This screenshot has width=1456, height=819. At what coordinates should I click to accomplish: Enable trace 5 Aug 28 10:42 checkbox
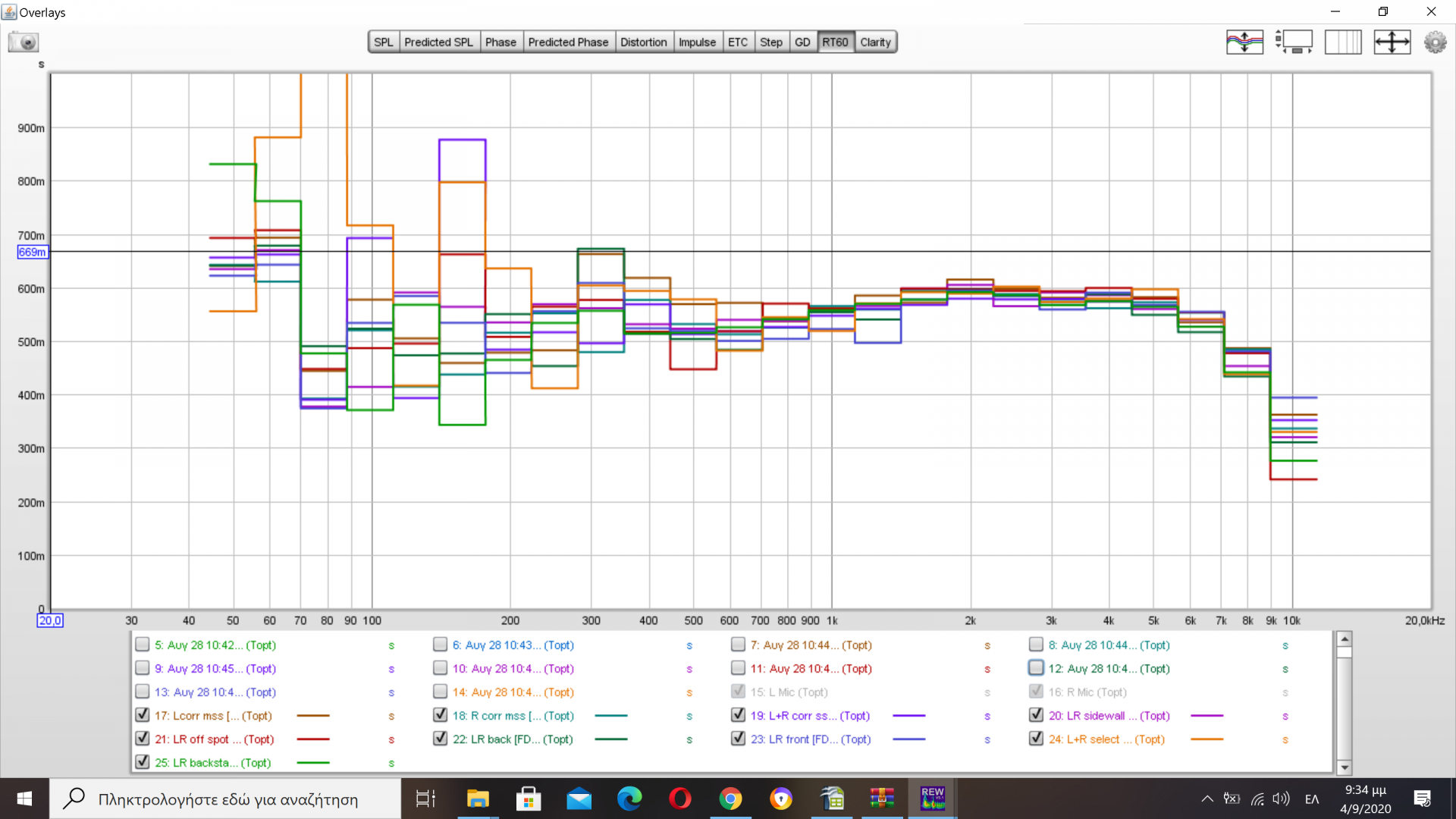(142, 645)
